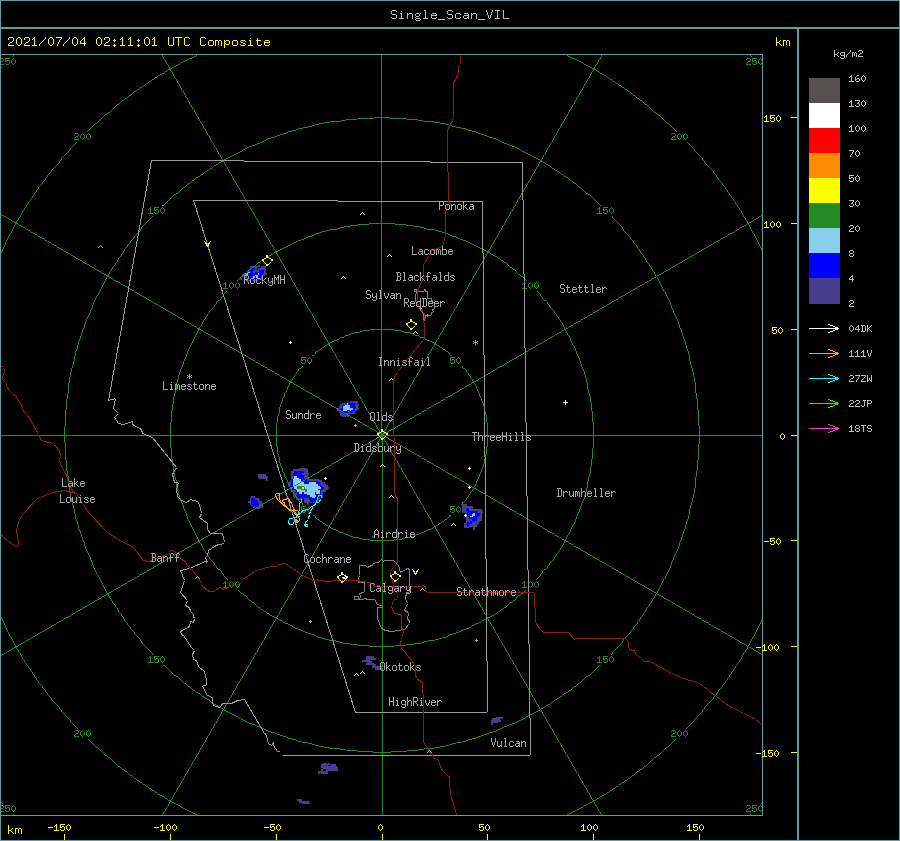This screenshot has width=900, height=841.
Task: Click the -150 tick on the bottom axis
Action: tap(59, 827)
